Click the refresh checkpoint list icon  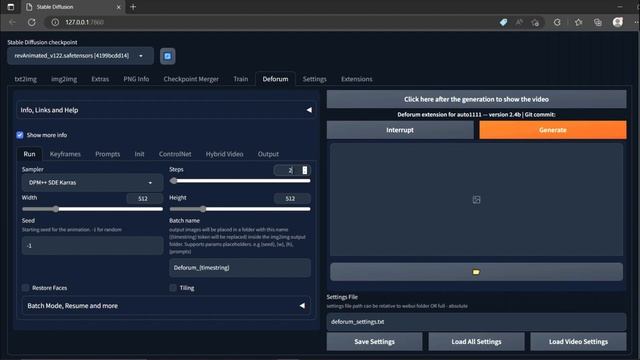click(x=167, y=56)
